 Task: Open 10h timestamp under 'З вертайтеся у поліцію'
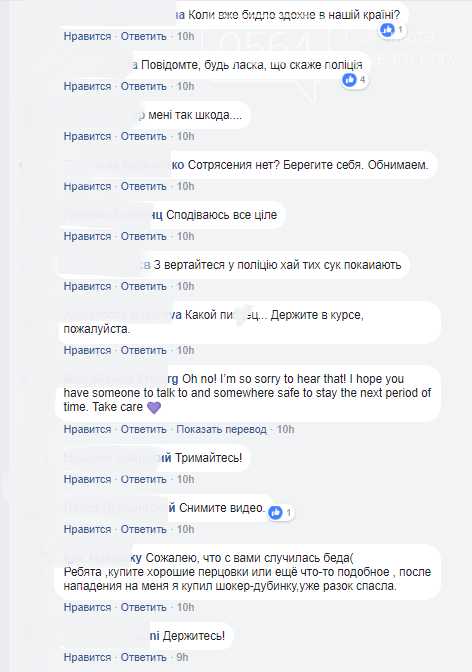pyautogui.click(x=185, y=286)
